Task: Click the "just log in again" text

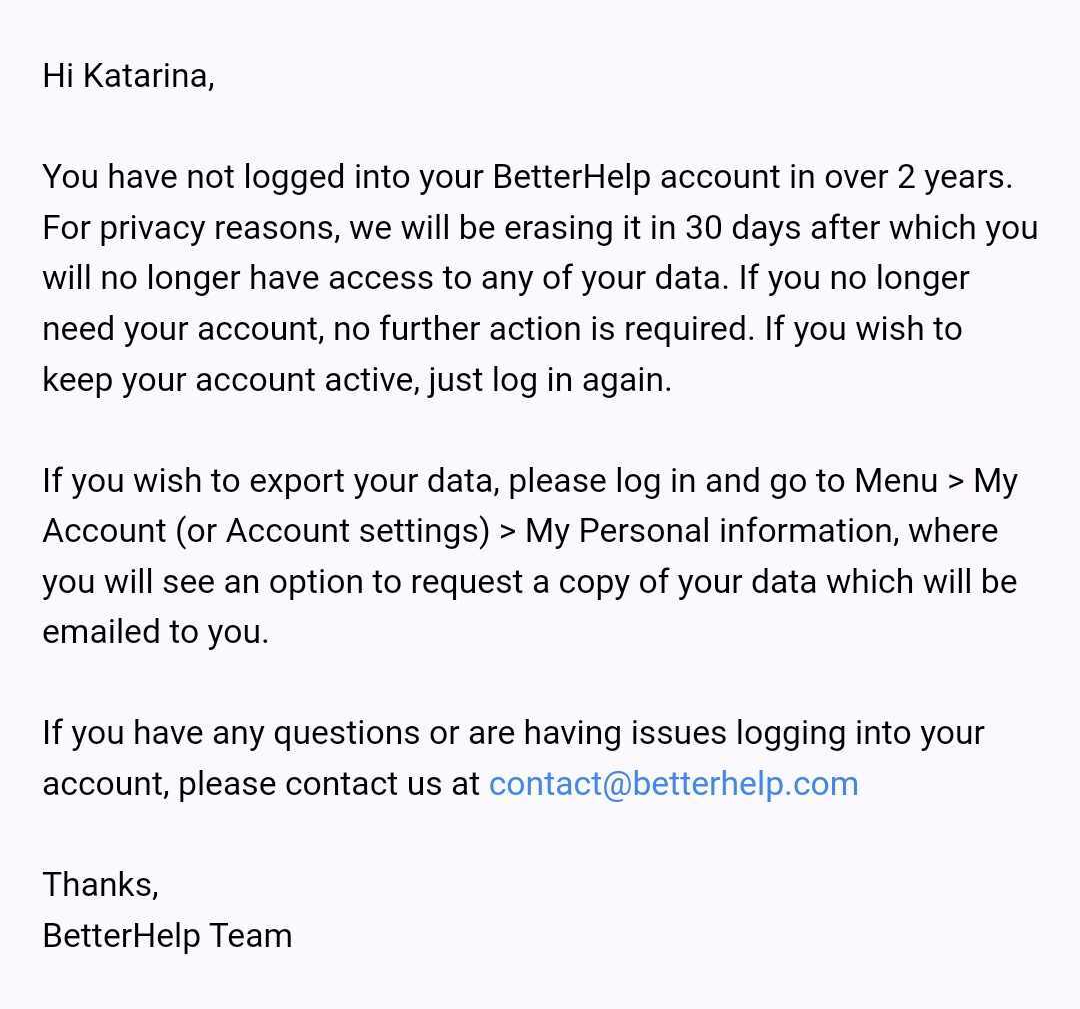Action: tap(549, 380)
